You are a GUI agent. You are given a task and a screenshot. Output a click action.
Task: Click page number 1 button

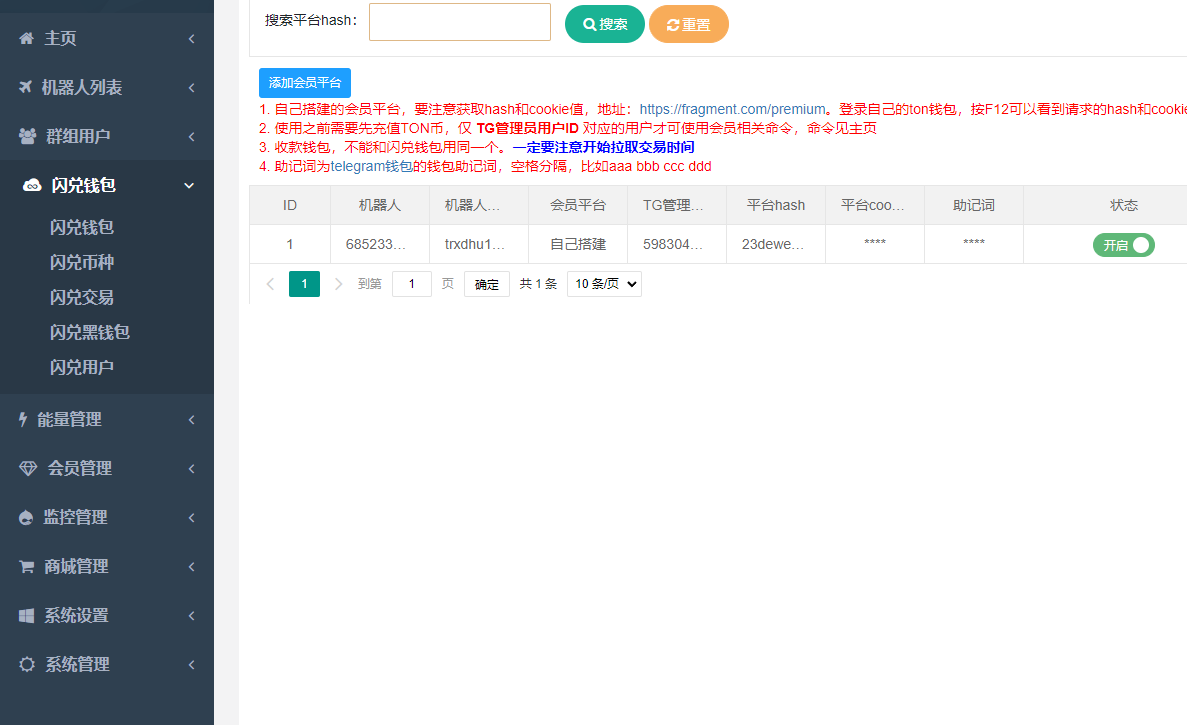[304, 284]
